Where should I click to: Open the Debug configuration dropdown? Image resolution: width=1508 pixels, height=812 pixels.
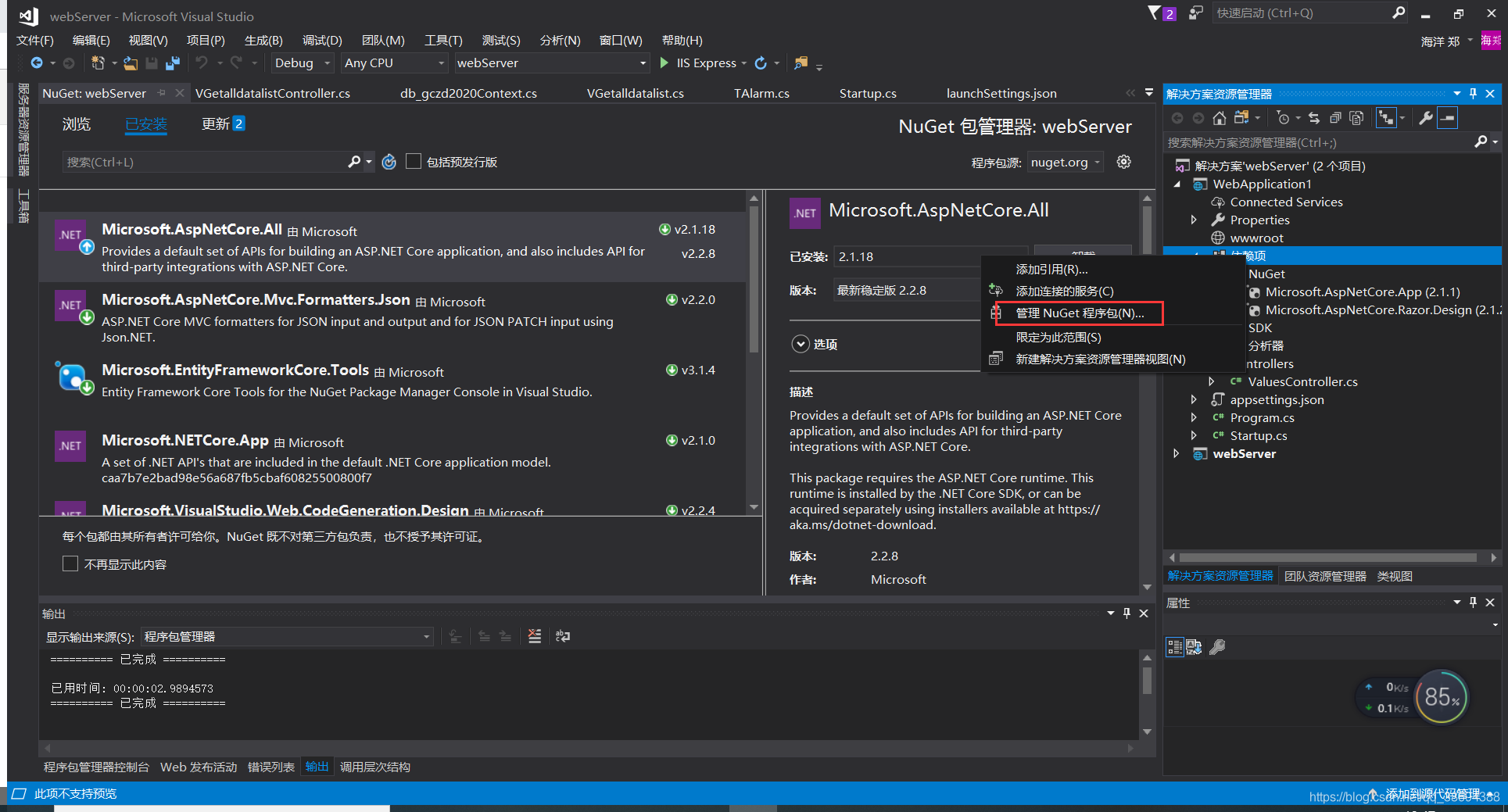(x=303, y=63)
